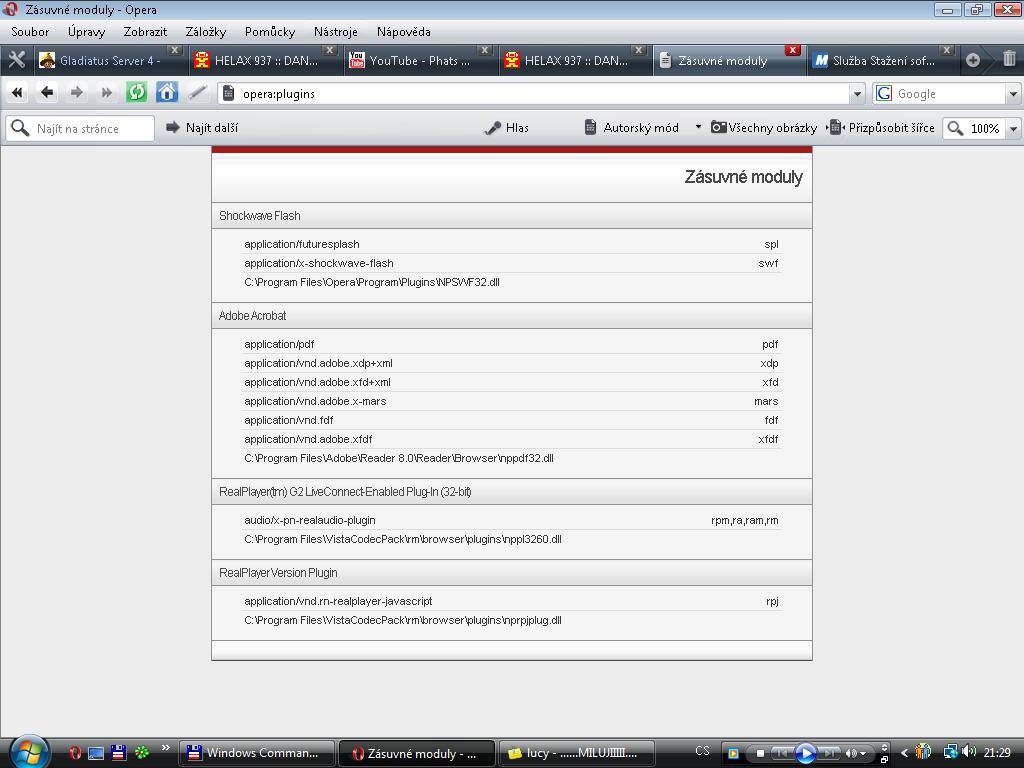Screen dimensions: 1024x768
Task: Click the Adobe Acrobat section header
Action: [x=512, y=315]
